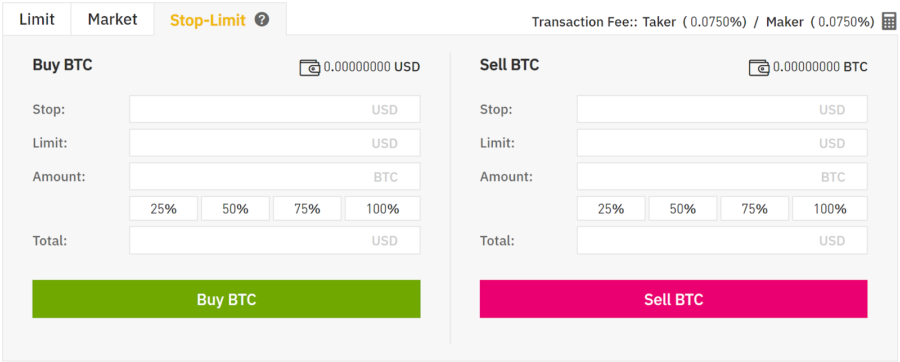900x362 pixels.
Task: Select the Stop-Limit tab
Action: point(208,20)
